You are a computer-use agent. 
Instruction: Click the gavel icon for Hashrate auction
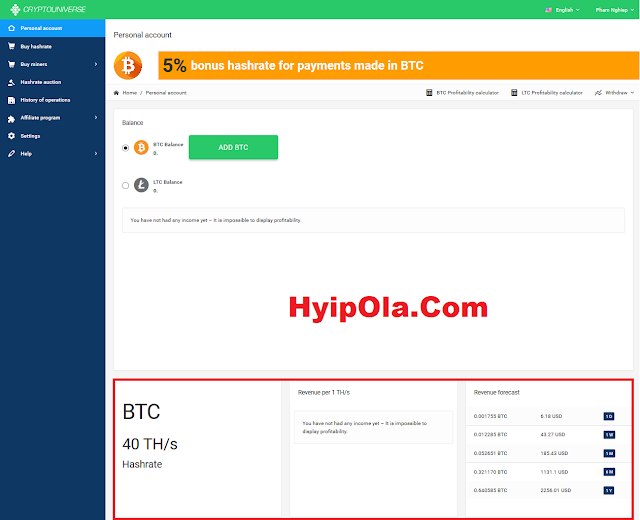(11, 82)
